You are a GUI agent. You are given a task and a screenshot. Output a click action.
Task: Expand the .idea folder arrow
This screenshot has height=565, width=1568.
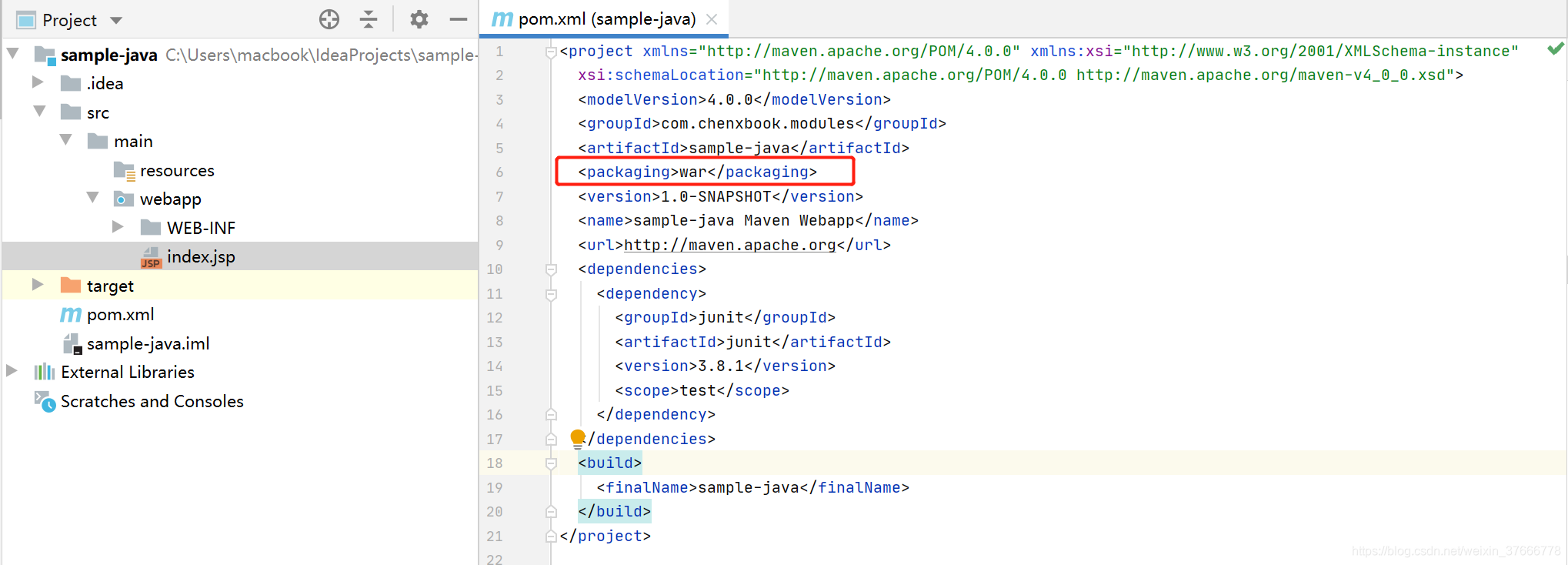coord(37,82)
